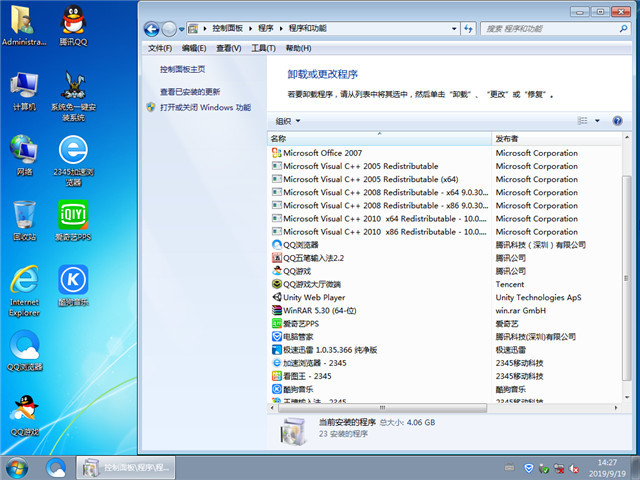Click the vertical scrollbar down arrow

[x=627, y=397]
